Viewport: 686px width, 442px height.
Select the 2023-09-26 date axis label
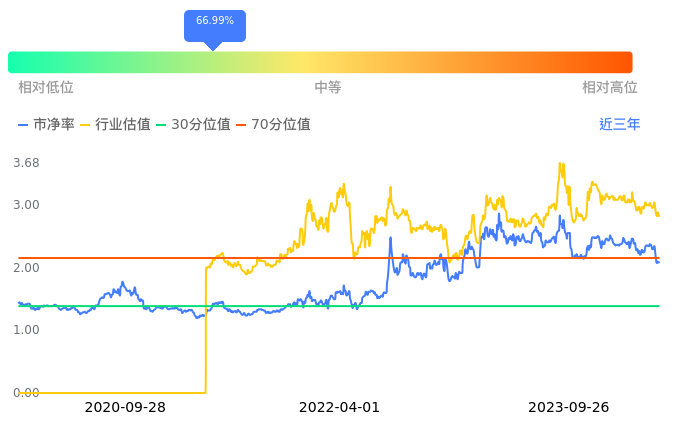[568, 408]
